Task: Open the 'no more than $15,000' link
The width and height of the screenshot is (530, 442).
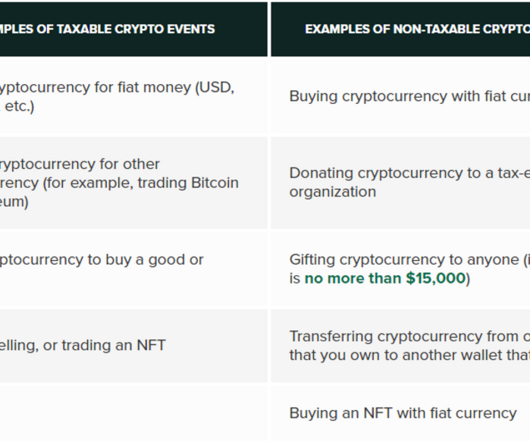Action: point(385,278)
